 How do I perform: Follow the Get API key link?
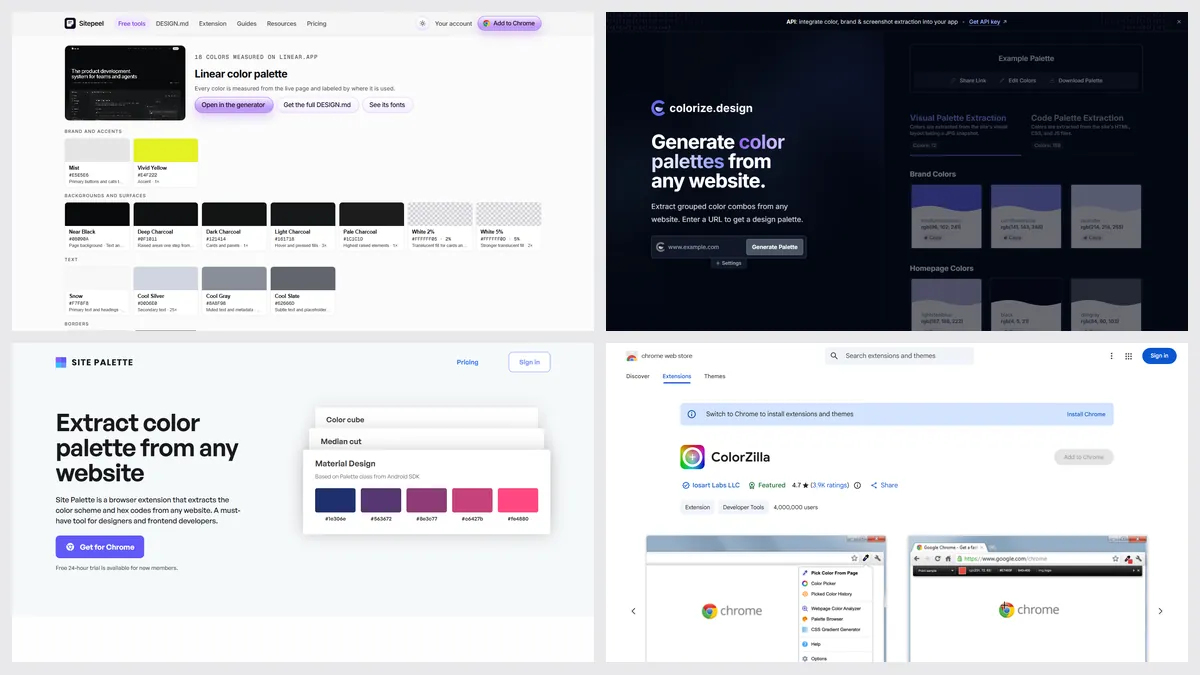[x=988, y=21]
